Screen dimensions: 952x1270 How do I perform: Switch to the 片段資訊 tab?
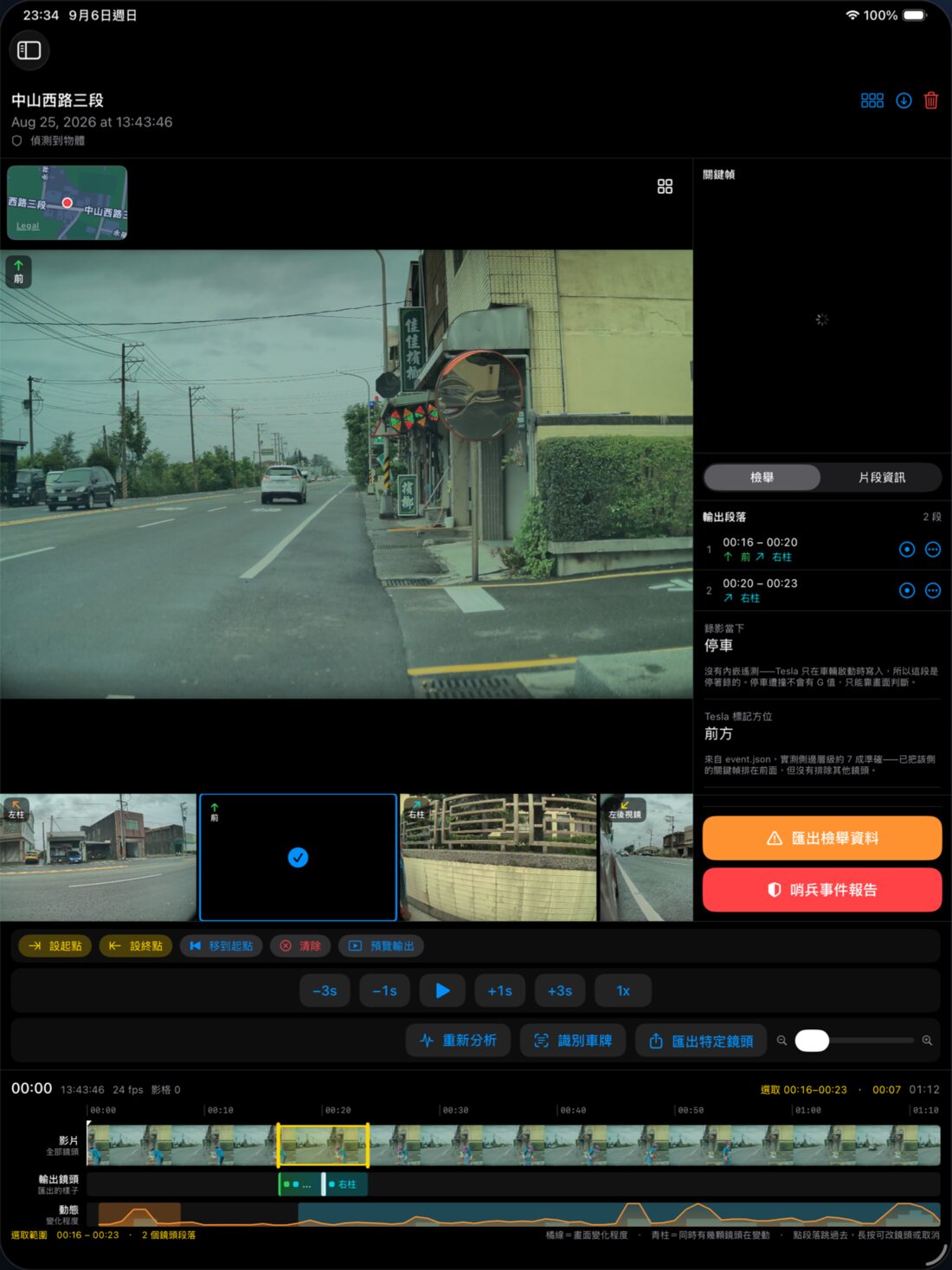tap(881, 477)
